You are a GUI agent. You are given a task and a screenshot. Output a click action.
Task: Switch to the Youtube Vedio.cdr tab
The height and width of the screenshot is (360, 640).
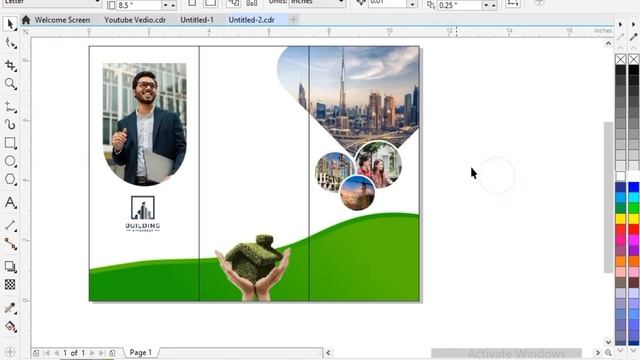[x=135, y=20]
